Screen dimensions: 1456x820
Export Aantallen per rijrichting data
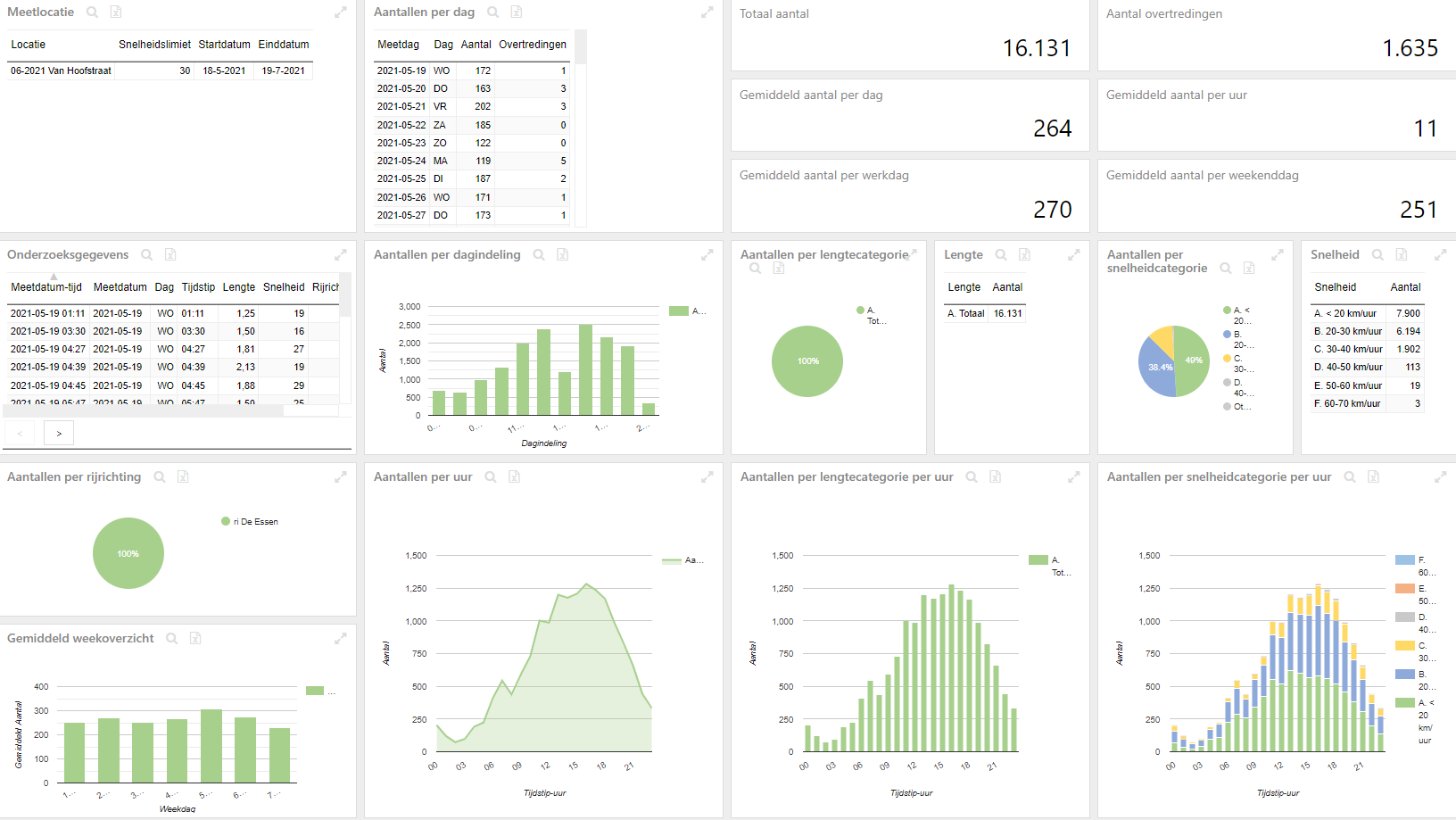(x=183, y=477)
